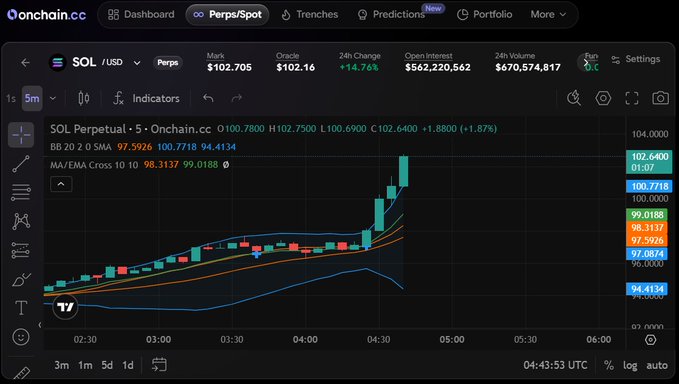
Task: Open the Fibonacci retracement tools
Action: click(x=21, y=192)
